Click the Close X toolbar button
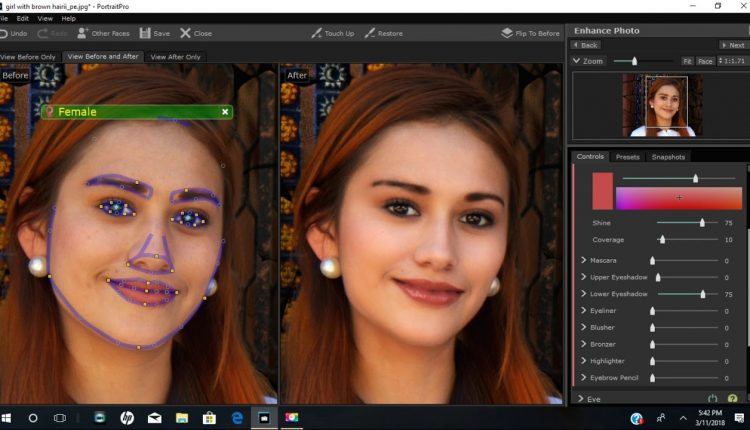Image resolution: width=750 pixels, height=430 pixels. point(196,33)
